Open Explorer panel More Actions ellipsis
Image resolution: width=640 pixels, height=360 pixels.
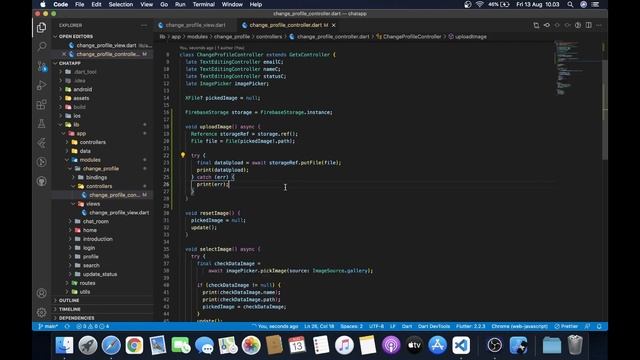coord(144,25)
